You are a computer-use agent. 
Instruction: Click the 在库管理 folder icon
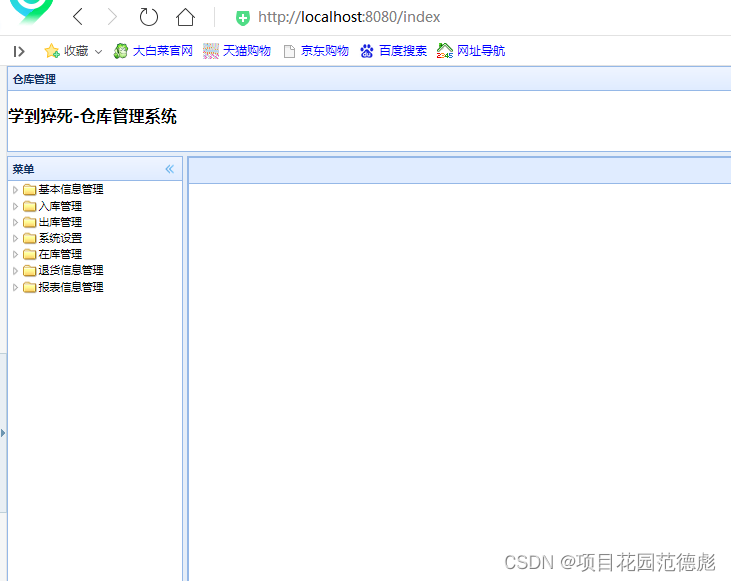[29, 254]
